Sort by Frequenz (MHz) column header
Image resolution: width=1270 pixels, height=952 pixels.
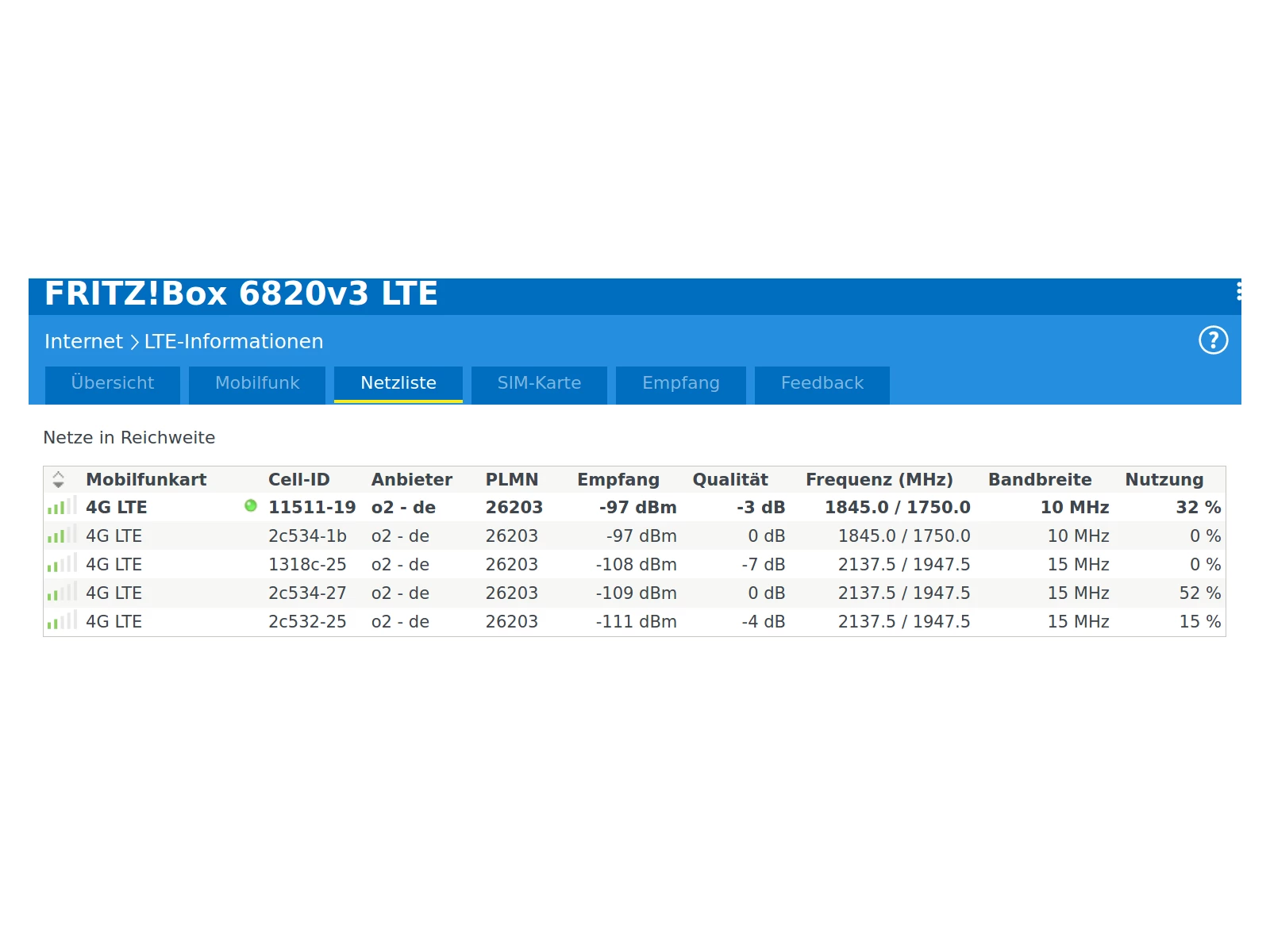879,479
